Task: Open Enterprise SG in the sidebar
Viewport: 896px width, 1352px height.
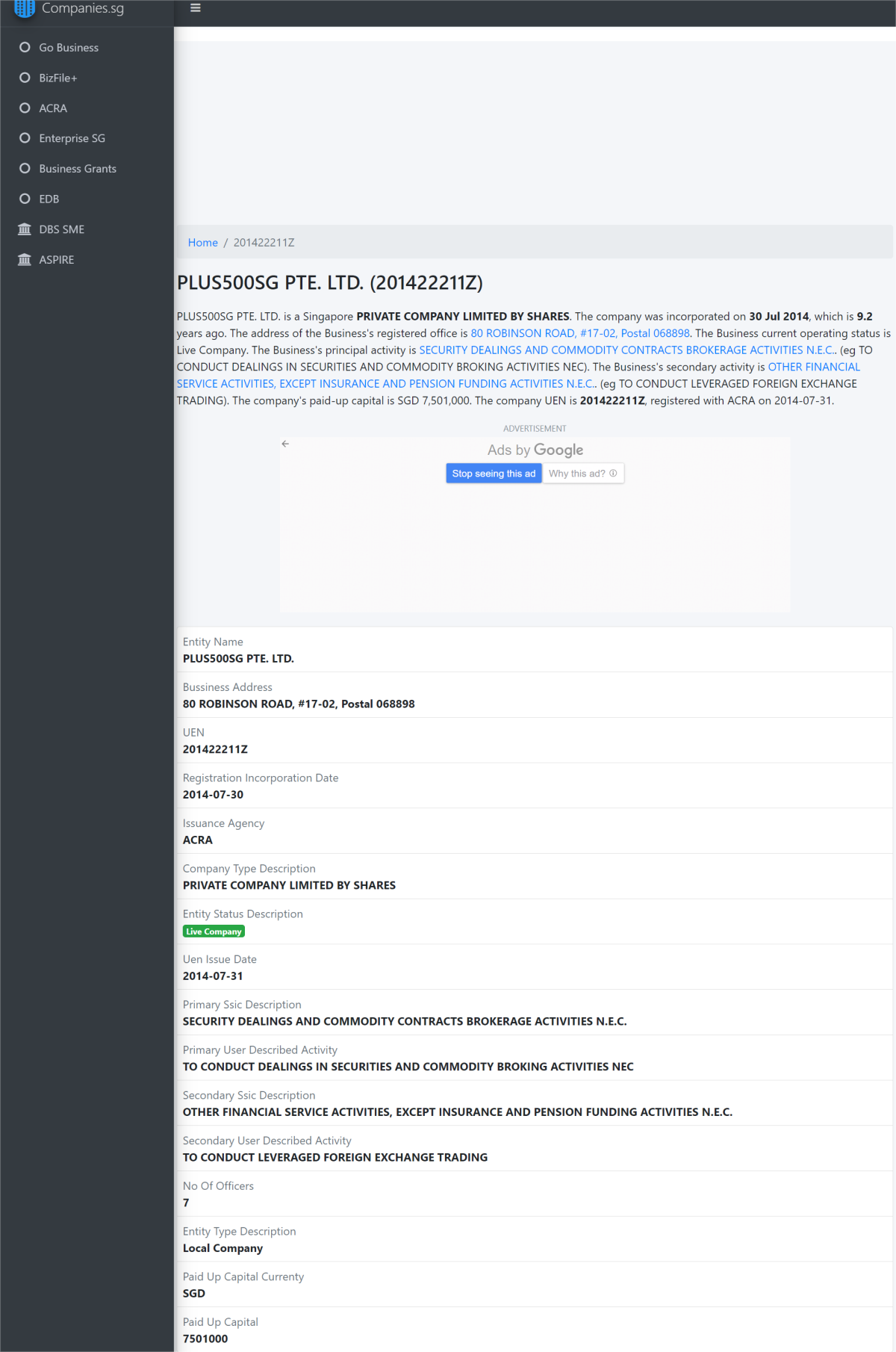Action: coord(72,138)
